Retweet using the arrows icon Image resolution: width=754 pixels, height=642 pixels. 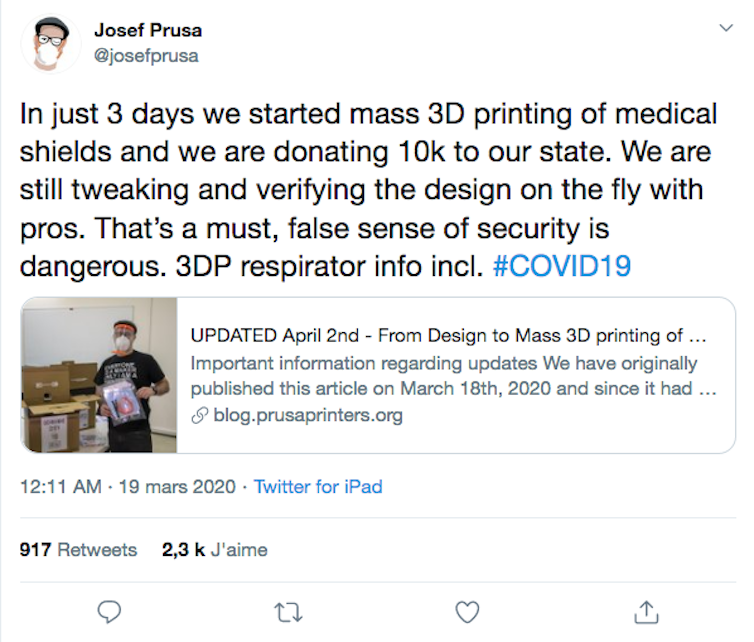[x=289, y=611]
